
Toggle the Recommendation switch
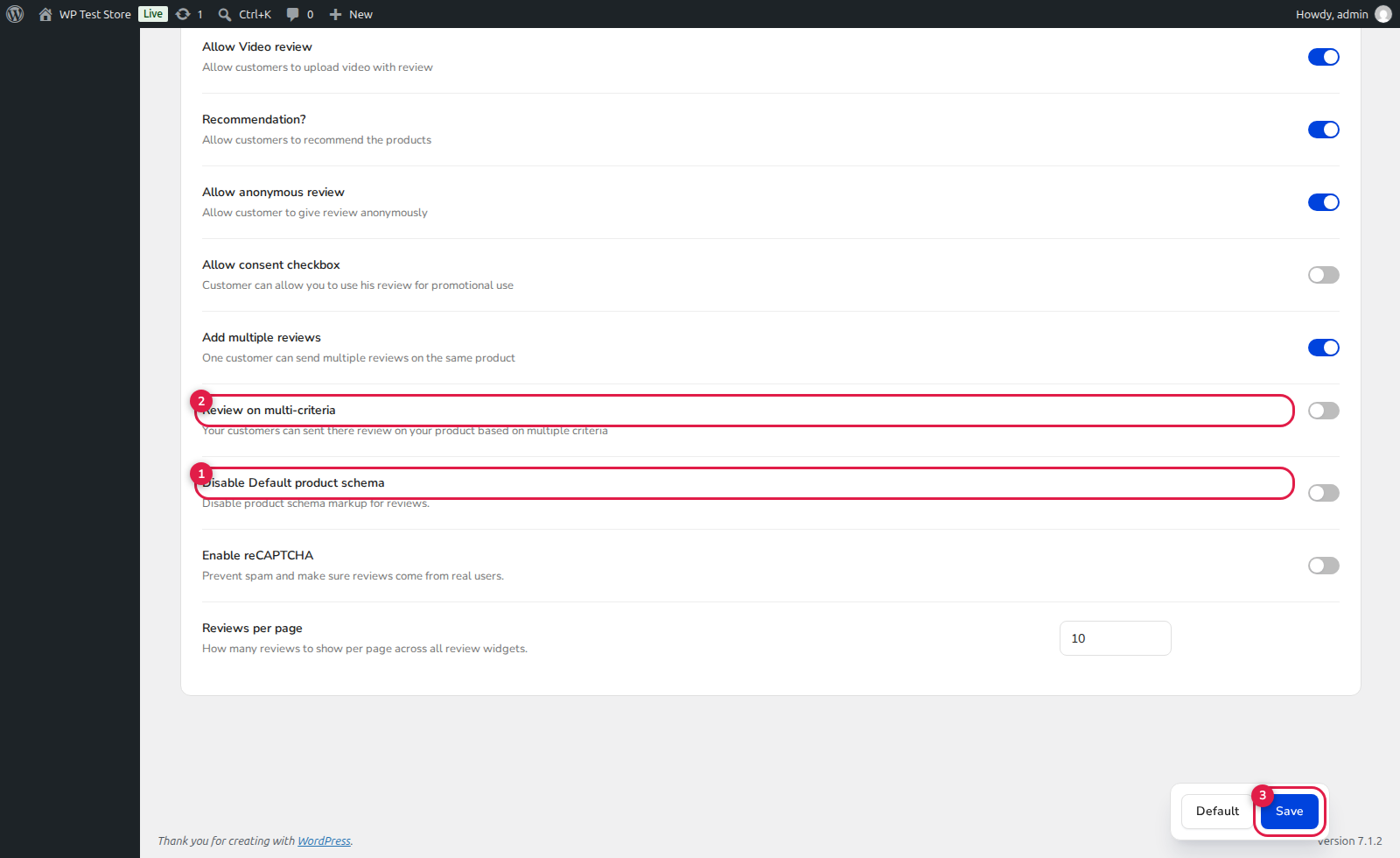1324,130
